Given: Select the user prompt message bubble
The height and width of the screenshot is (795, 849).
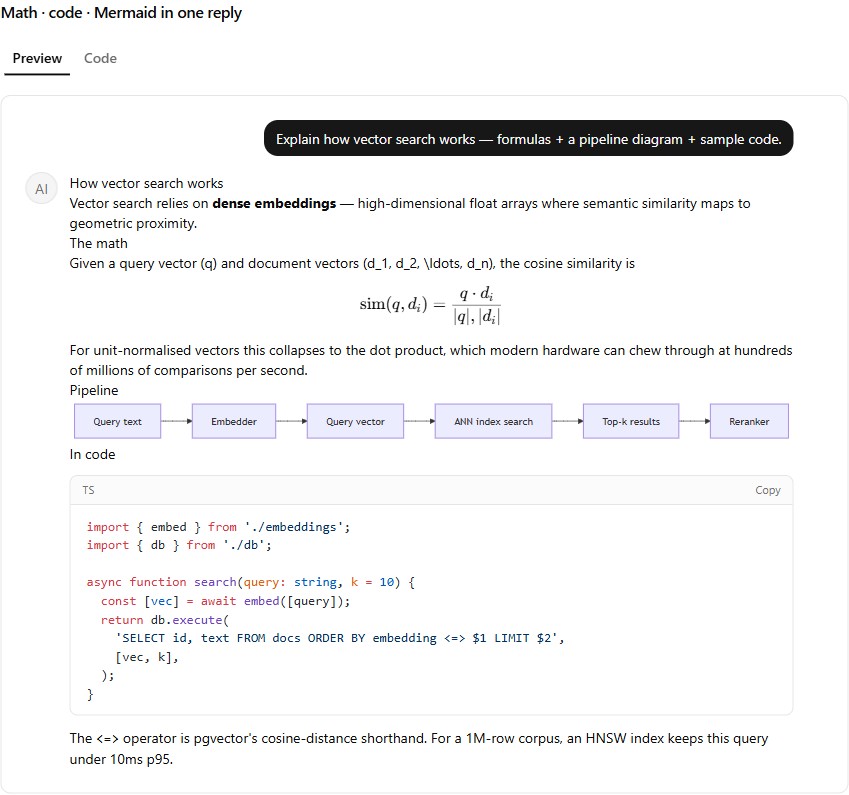Looking at the screenshot, I should (528, 139).
